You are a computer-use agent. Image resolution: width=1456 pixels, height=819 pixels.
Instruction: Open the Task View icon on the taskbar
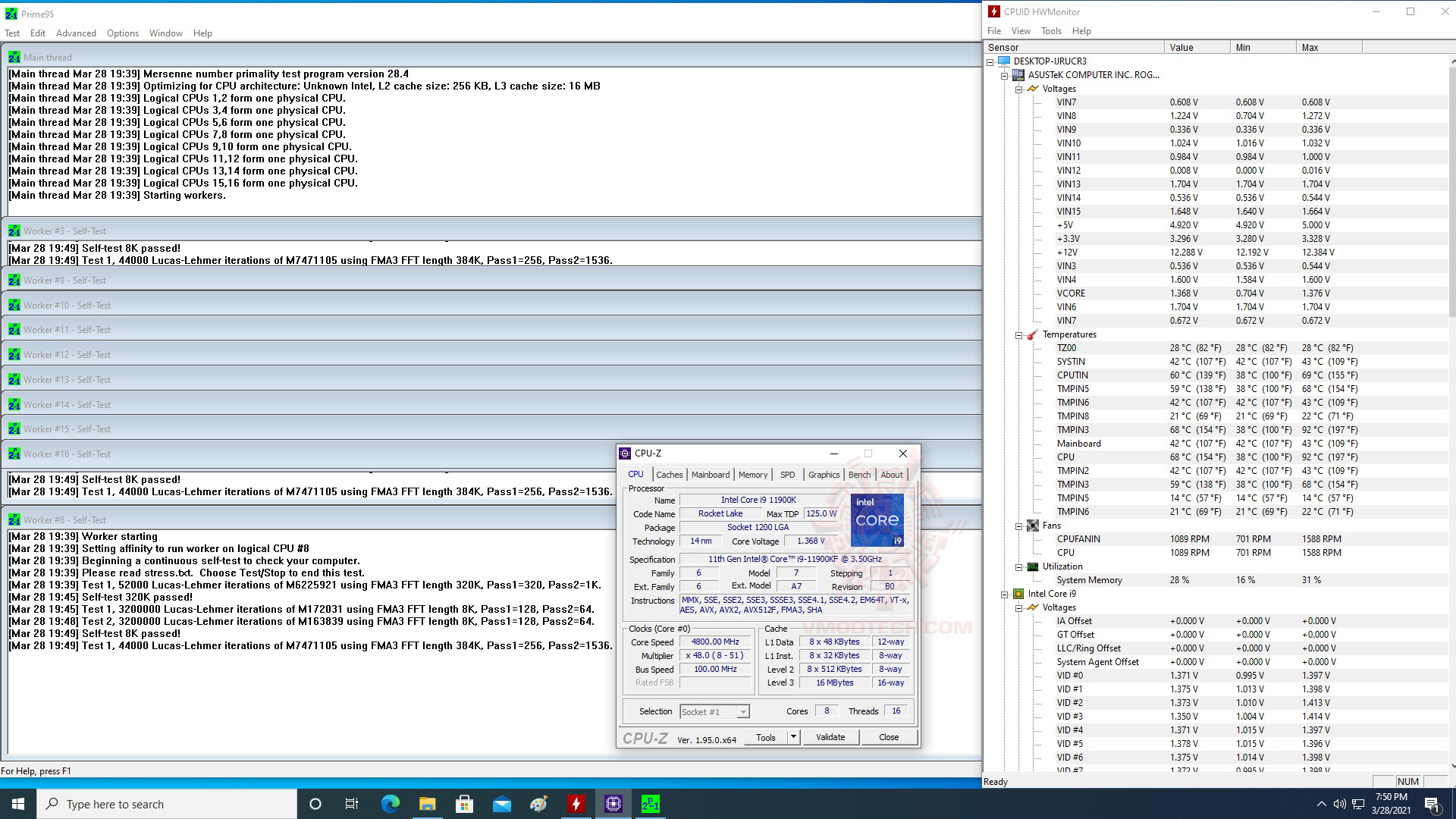pos(352,804)
